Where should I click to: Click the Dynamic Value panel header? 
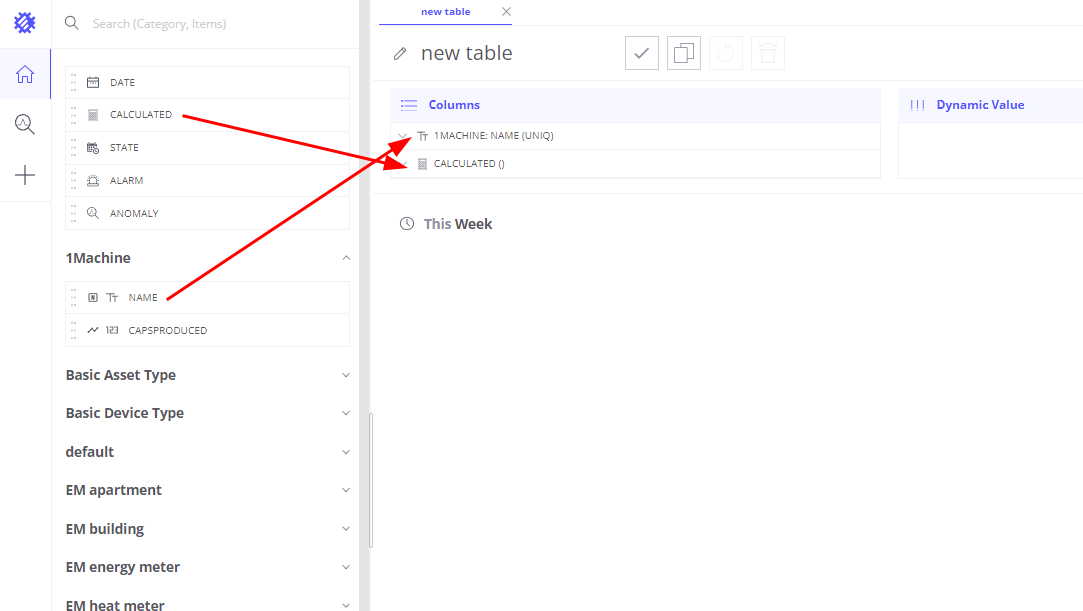click(979, 105)
